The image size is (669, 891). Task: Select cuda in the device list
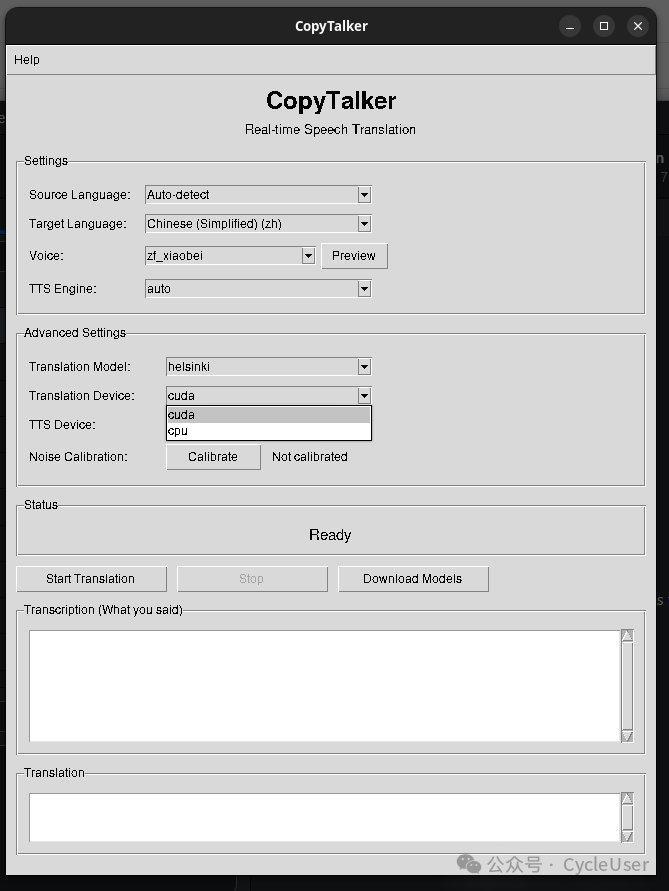(x=268, y=415)
